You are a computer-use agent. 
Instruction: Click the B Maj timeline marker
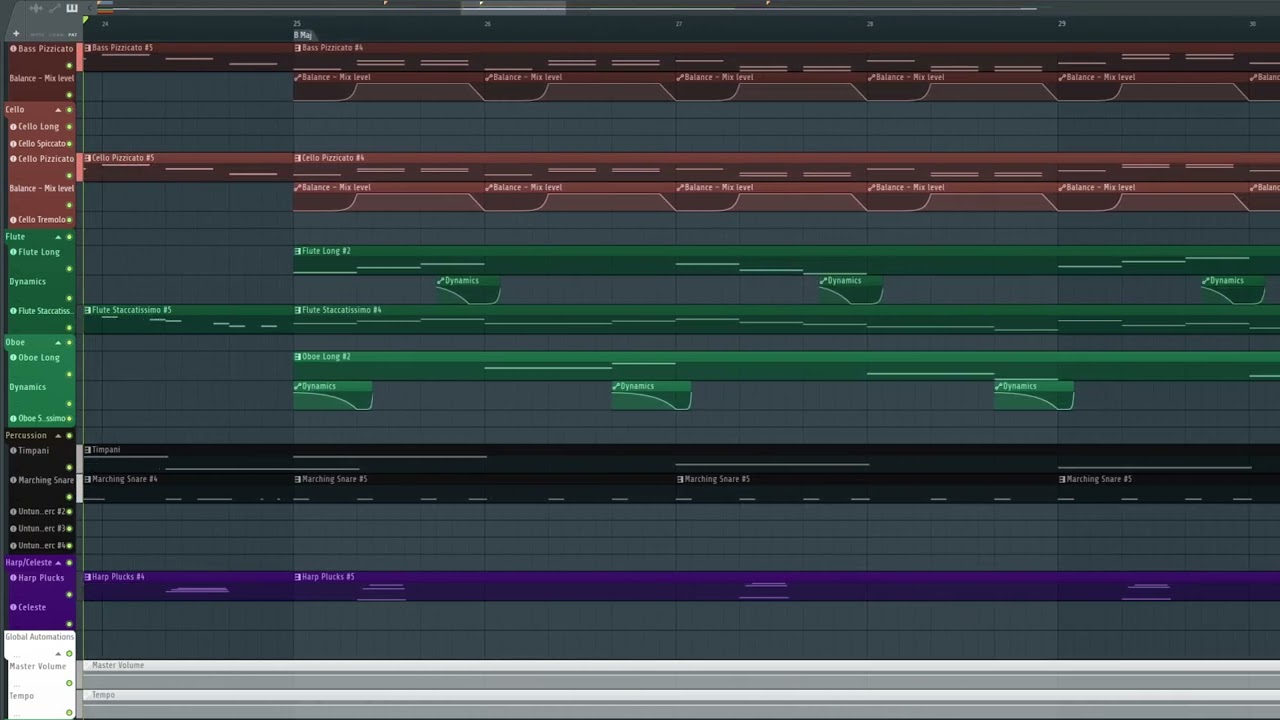[303, 35]
